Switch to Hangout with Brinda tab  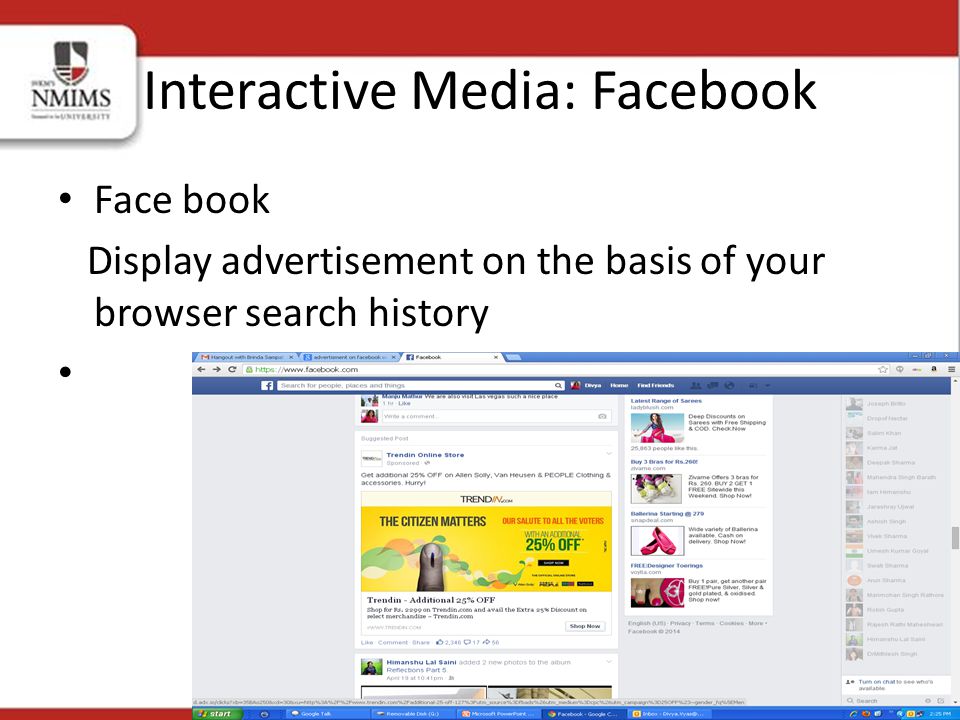(246, 357)
